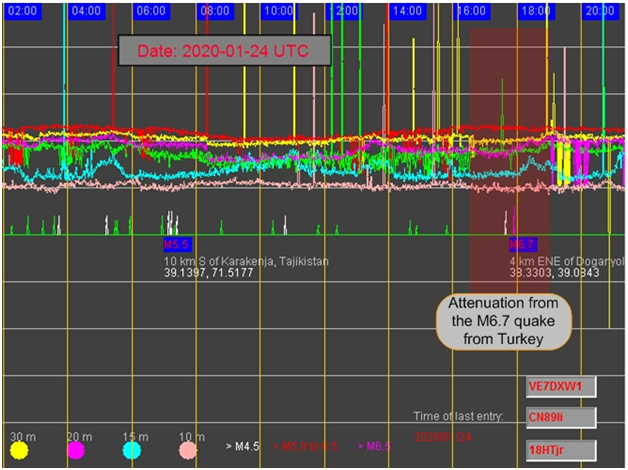Image resolution: width=628 pixels, height=470 pixels.
Task: Click the M5.5 earthquake marker
Action: [x=177, y=244]
